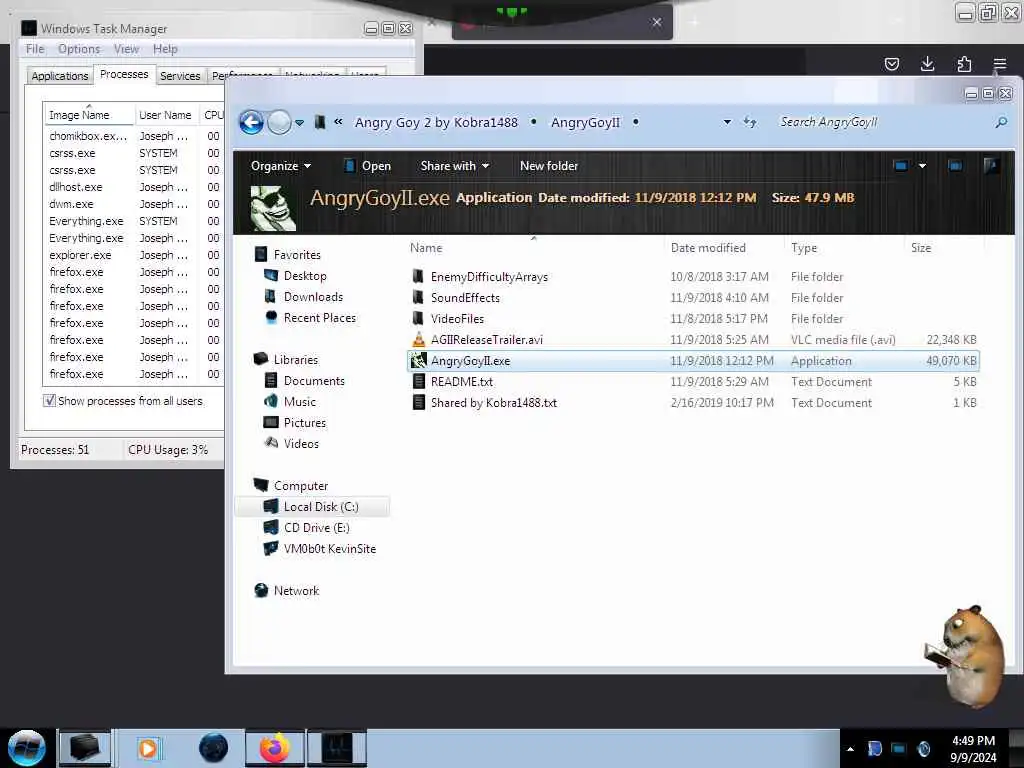Open the Organize dropdown menu
Screen dimensions: 1024x768
[x=281, y=166]
